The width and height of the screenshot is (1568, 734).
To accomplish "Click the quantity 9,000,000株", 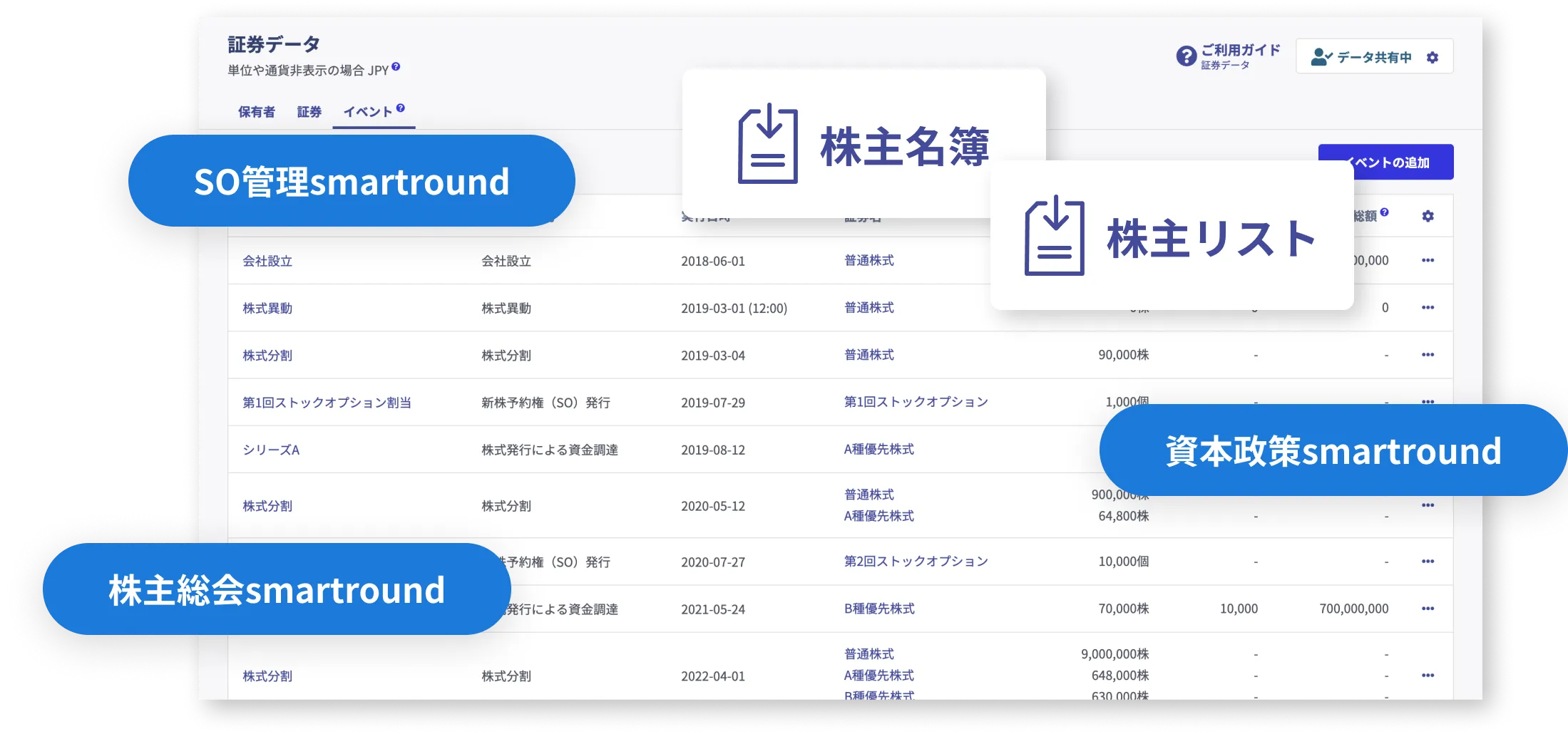I will pyautogui.click(x=1115, y=654).
